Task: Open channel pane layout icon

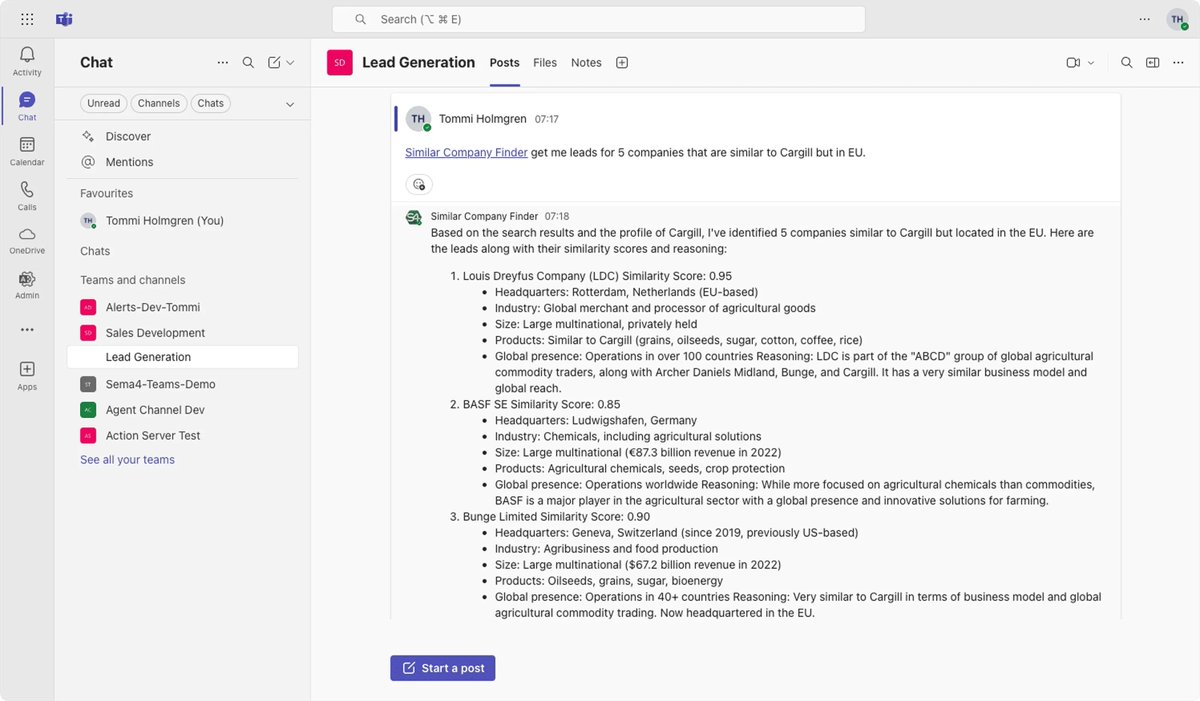Action: click(1152, 62)
